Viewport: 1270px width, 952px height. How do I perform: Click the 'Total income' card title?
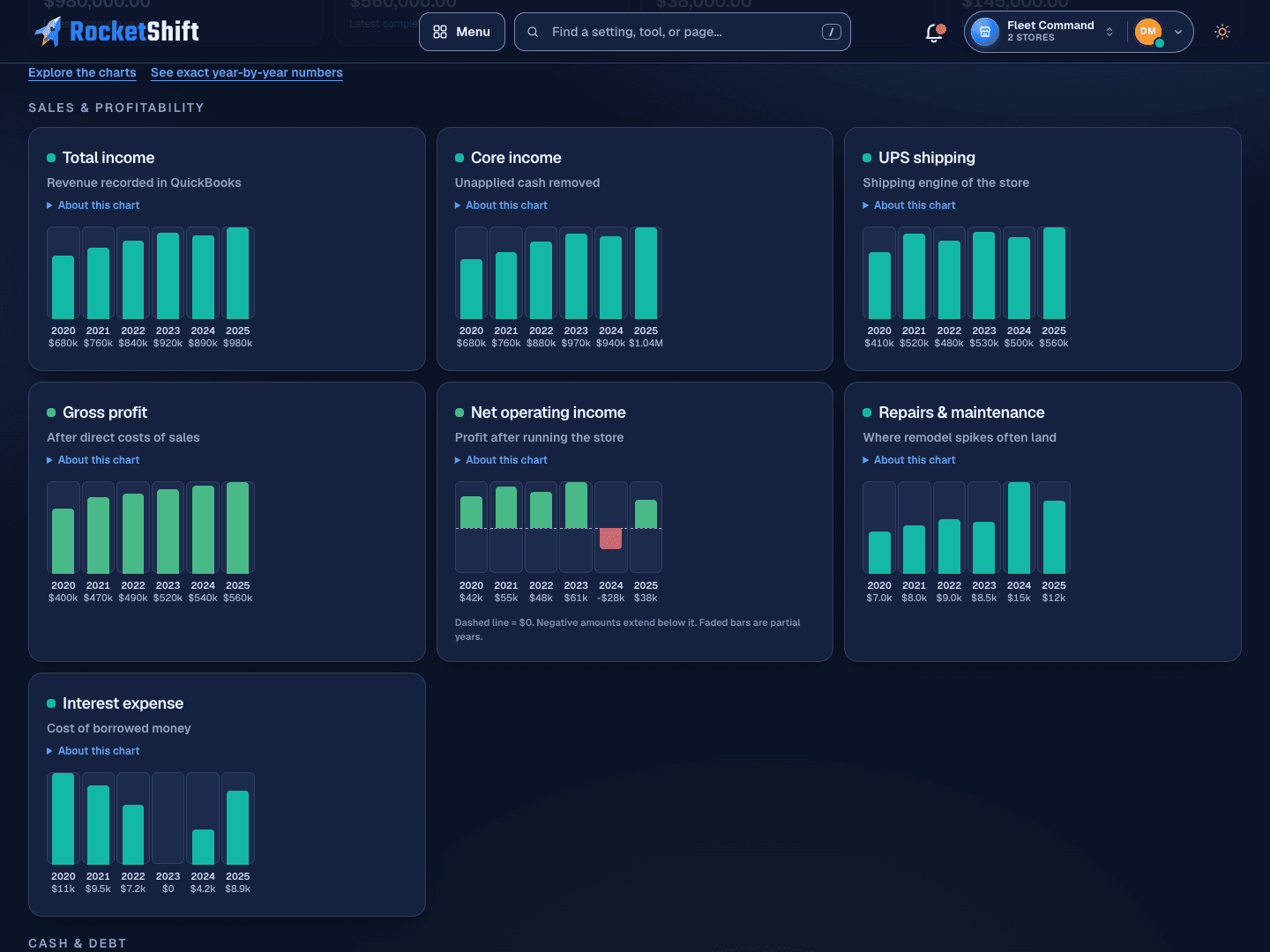click(108, 158)
